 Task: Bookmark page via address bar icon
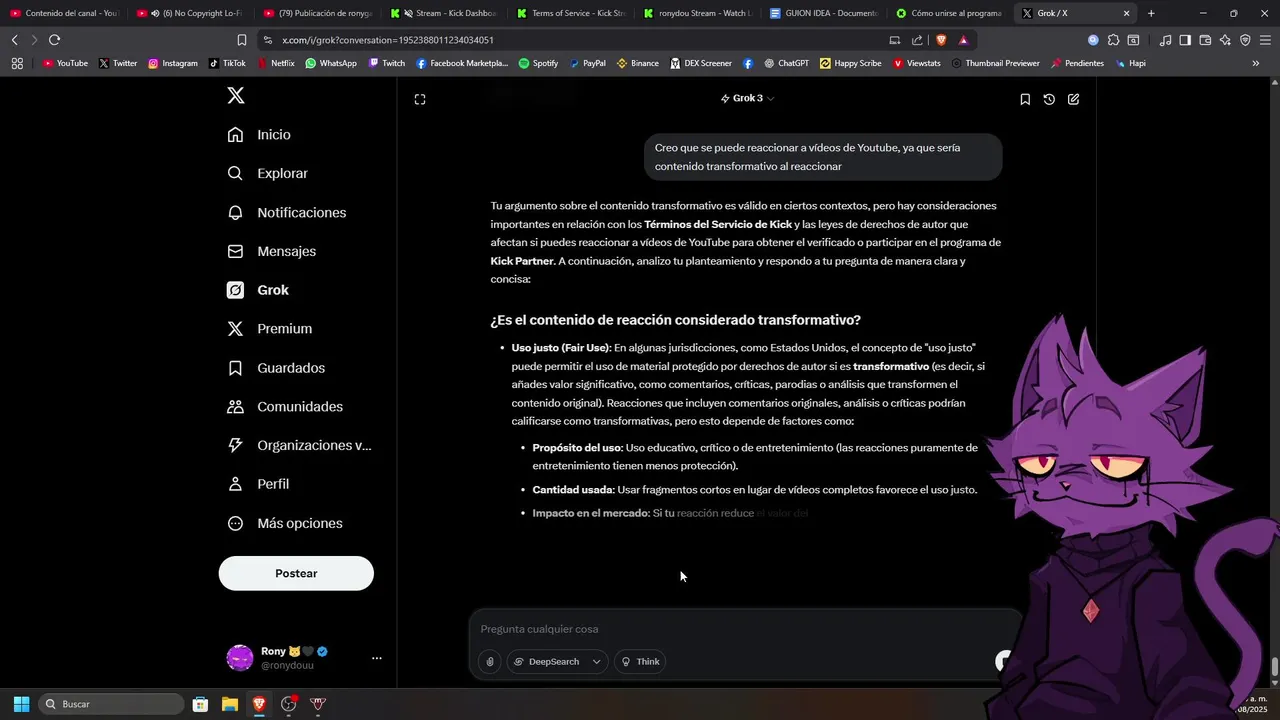pos(241,40)
